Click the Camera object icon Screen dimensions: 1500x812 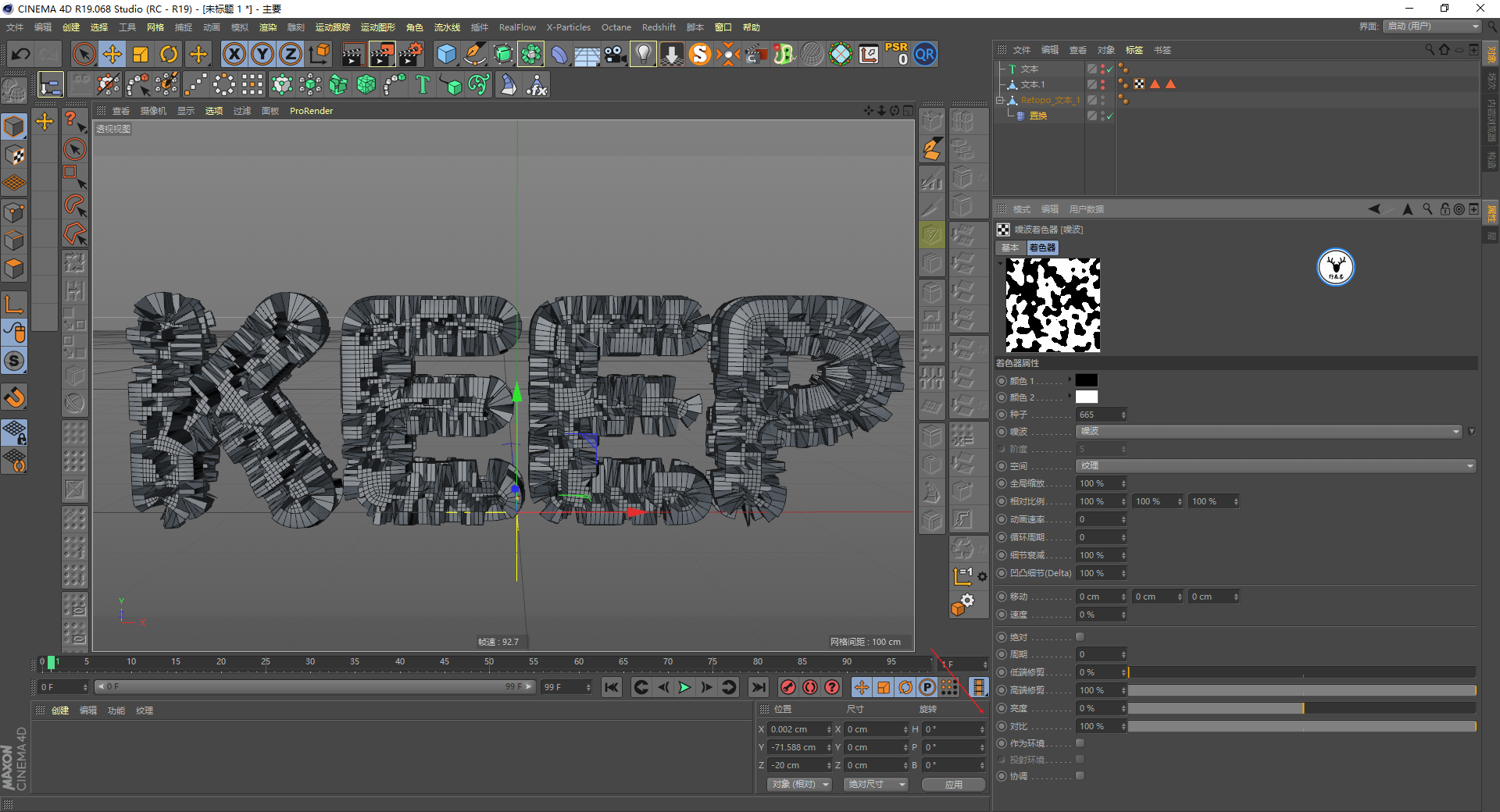tap(616, 54)
